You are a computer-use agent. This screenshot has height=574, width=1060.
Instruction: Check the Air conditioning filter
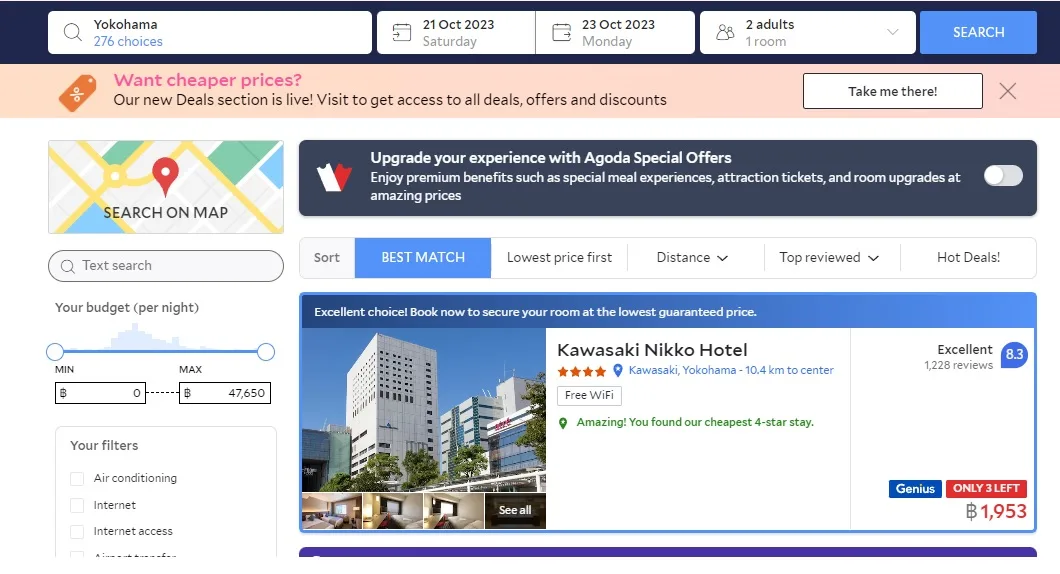(x=77, y=479)
